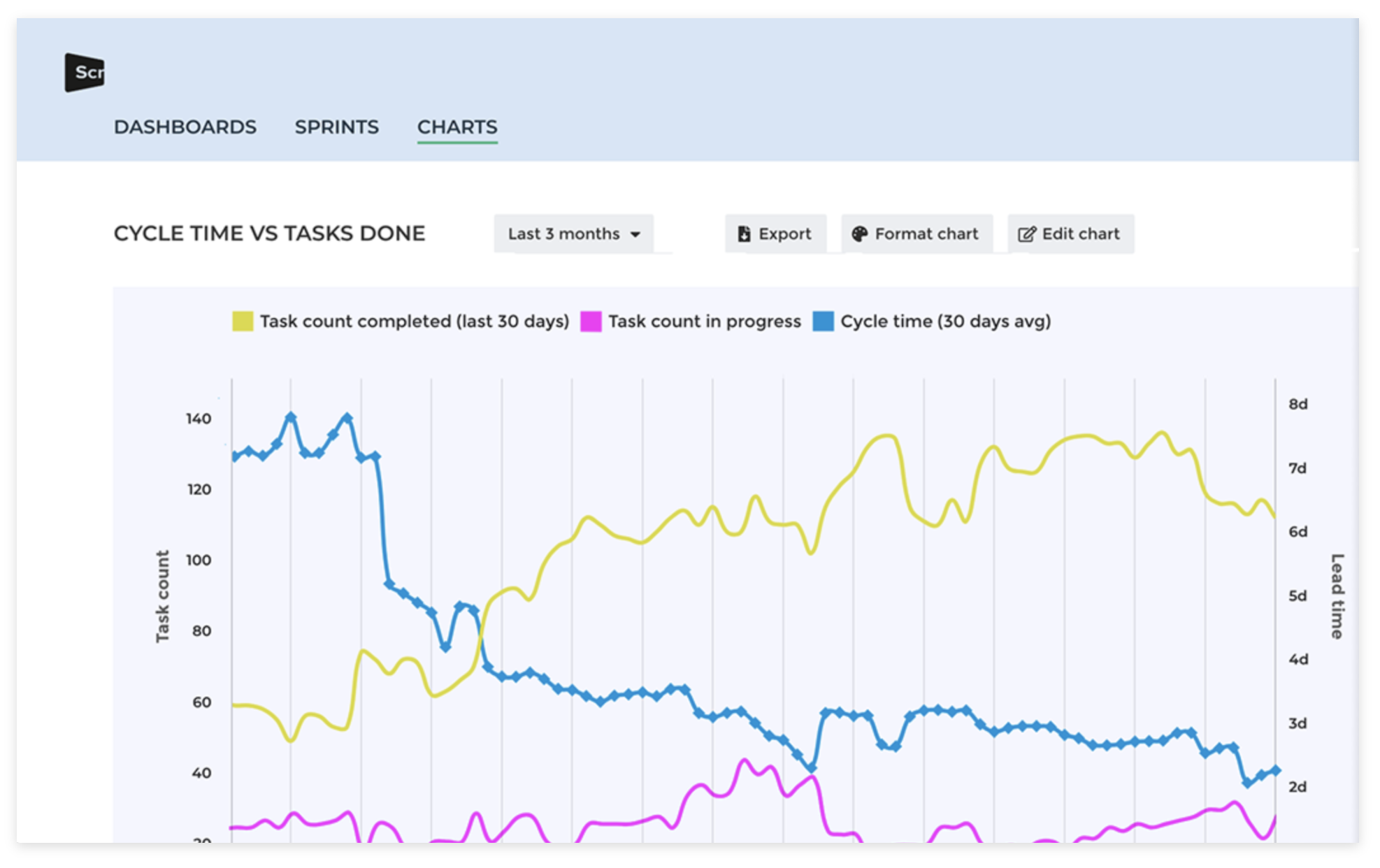Select the Charts tab
The image size is (1380, 868).
click(457, 127)
